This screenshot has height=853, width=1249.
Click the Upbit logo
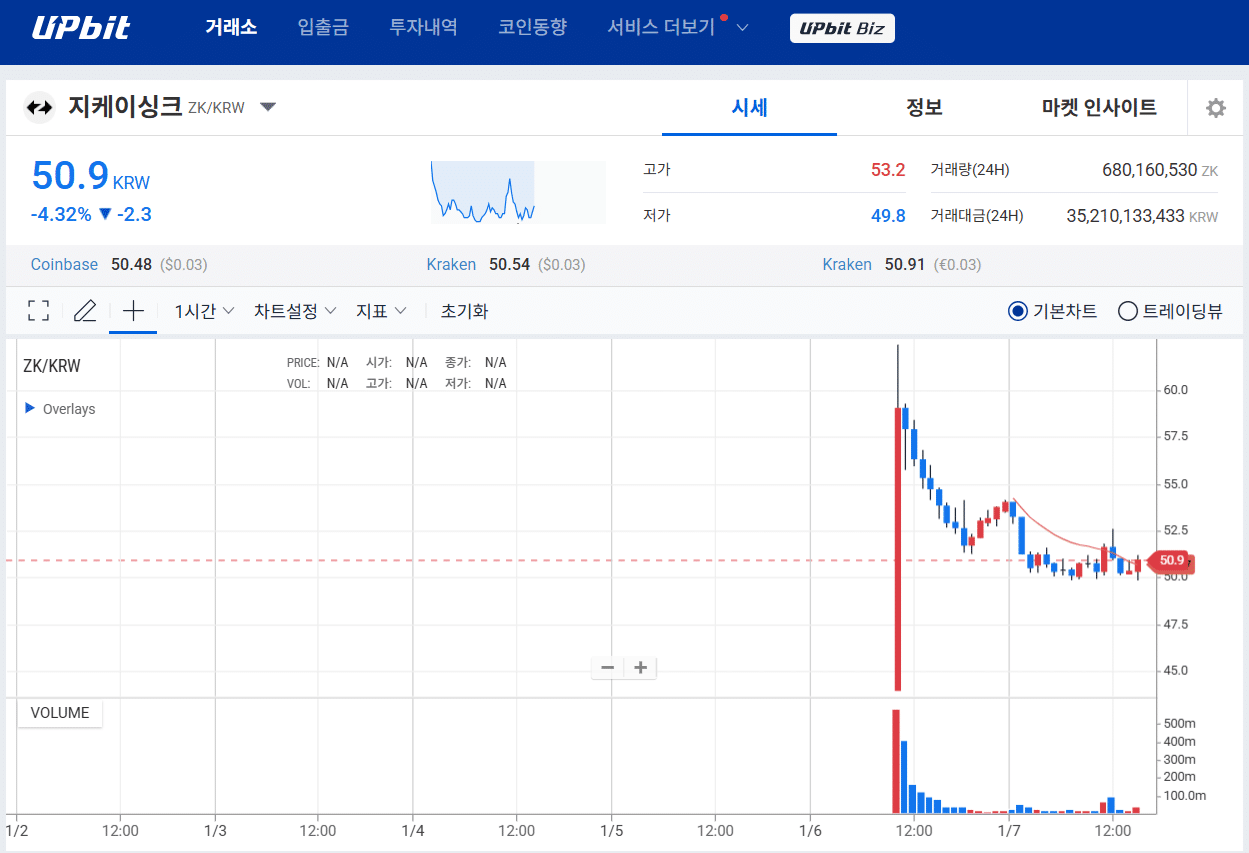tap(79, 29)
